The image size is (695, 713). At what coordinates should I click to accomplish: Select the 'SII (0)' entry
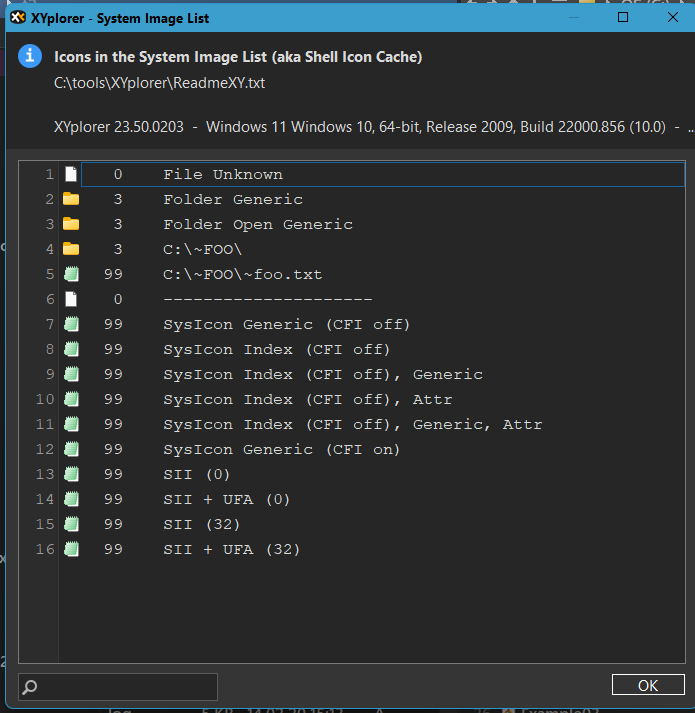(383, 474)
